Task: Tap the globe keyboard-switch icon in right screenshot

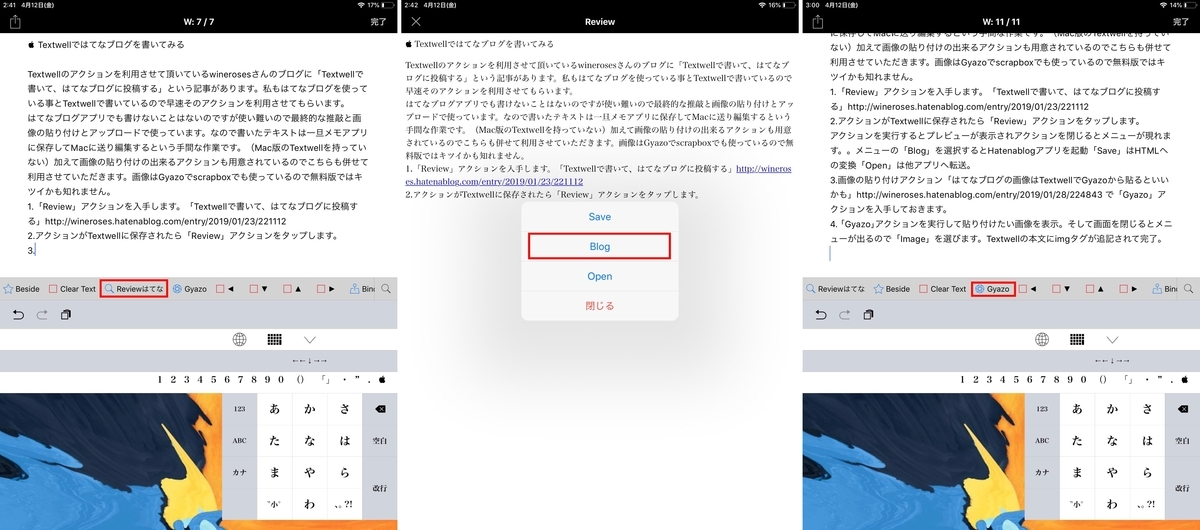Action: 1041,340
